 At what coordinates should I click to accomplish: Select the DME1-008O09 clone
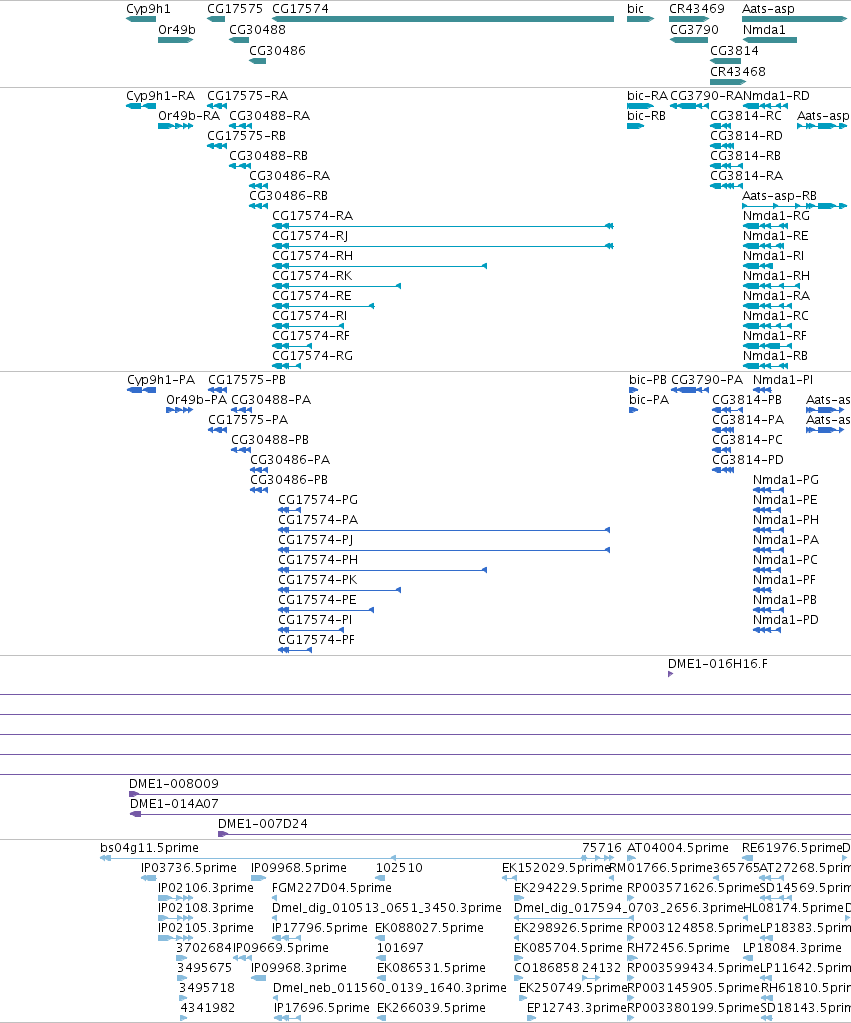click(x=490, y=794)
